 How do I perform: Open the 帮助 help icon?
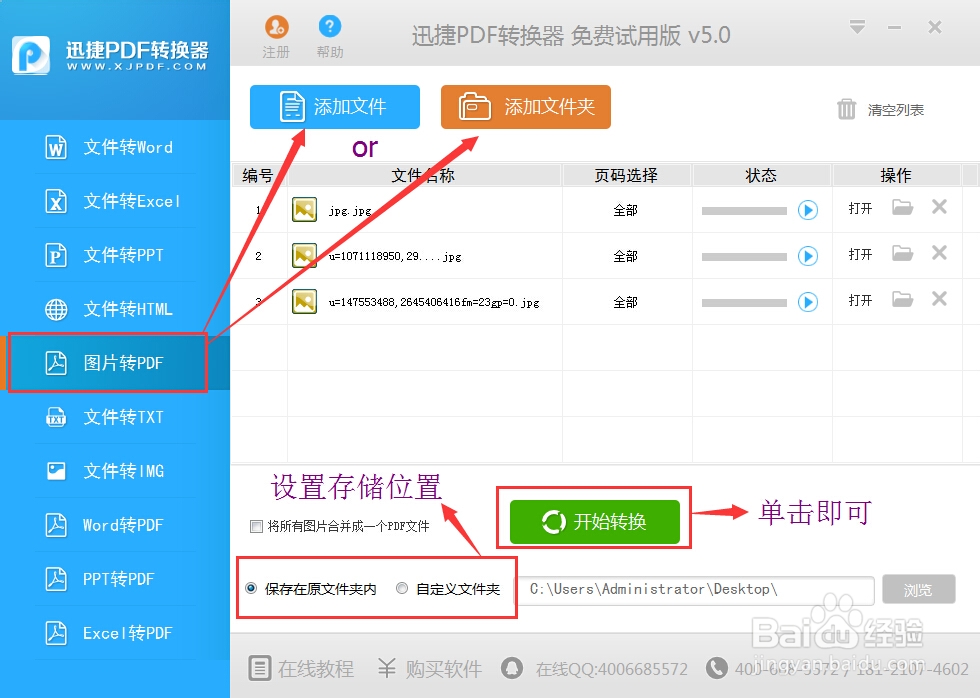click(330, 33)
